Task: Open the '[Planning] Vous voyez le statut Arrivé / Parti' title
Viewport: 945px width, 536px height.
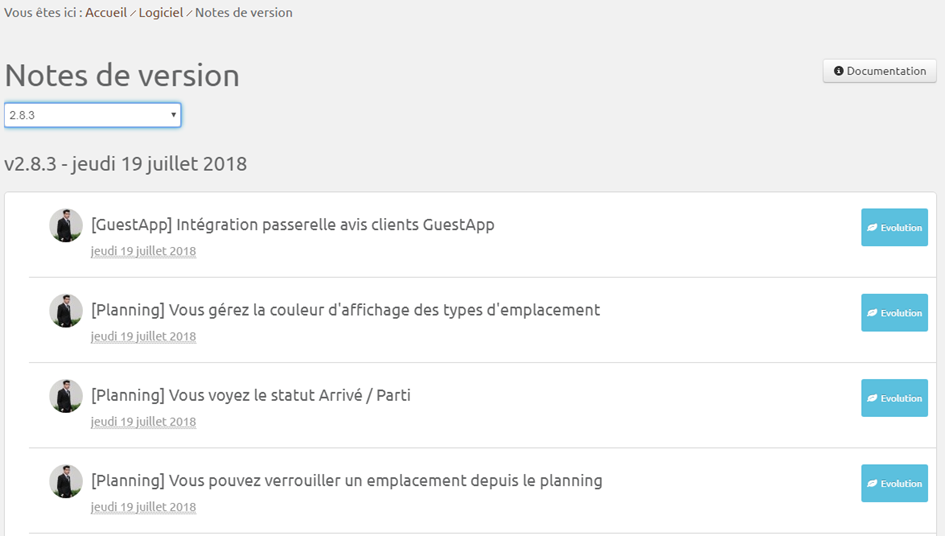Action: tap(250, 395)
